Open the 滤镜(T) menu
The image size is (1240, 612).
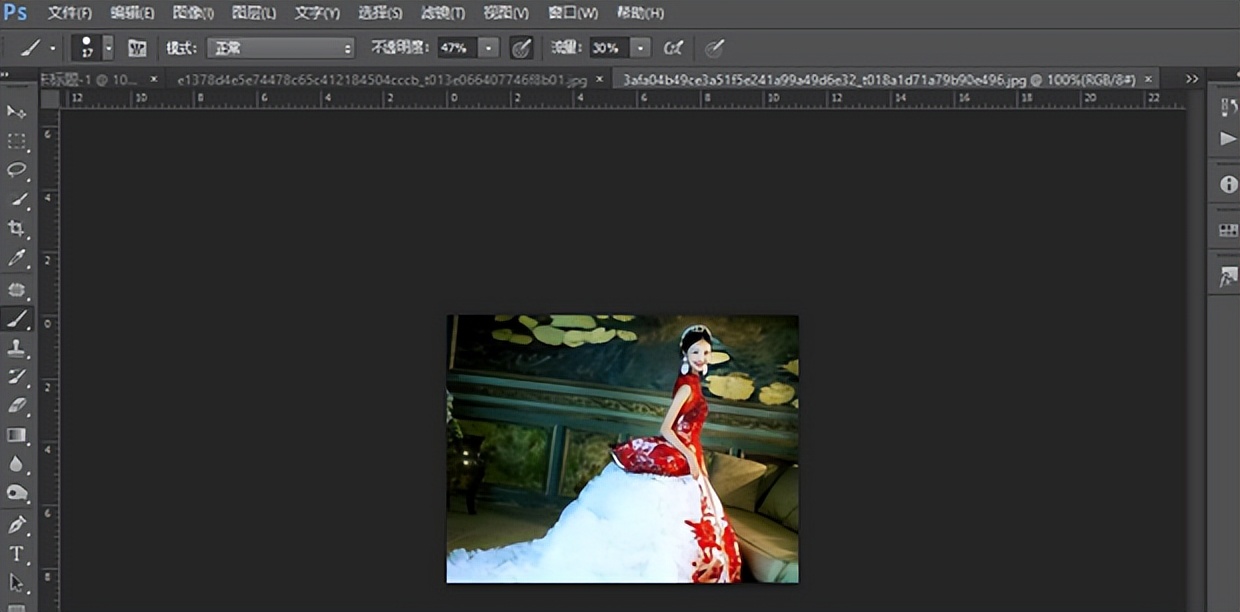[x=442, y=13]
